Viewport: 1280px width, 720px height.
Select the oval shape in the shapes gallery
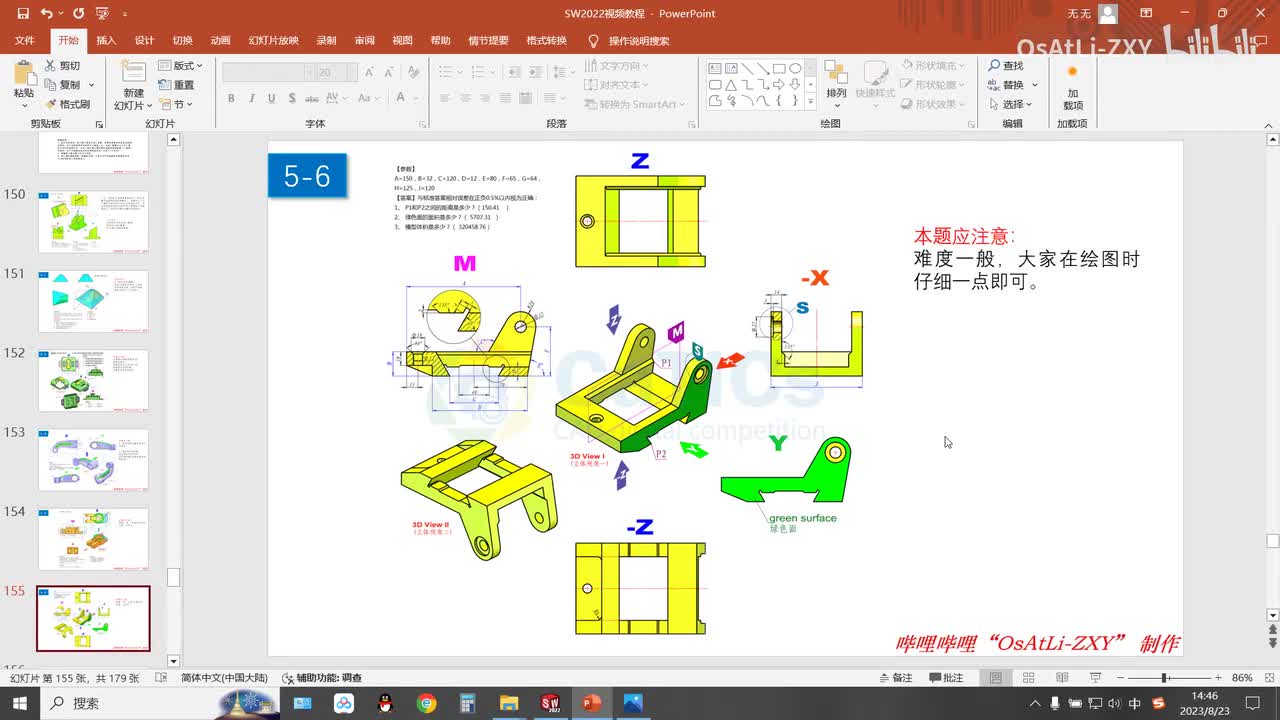click(x=796, y=69)
